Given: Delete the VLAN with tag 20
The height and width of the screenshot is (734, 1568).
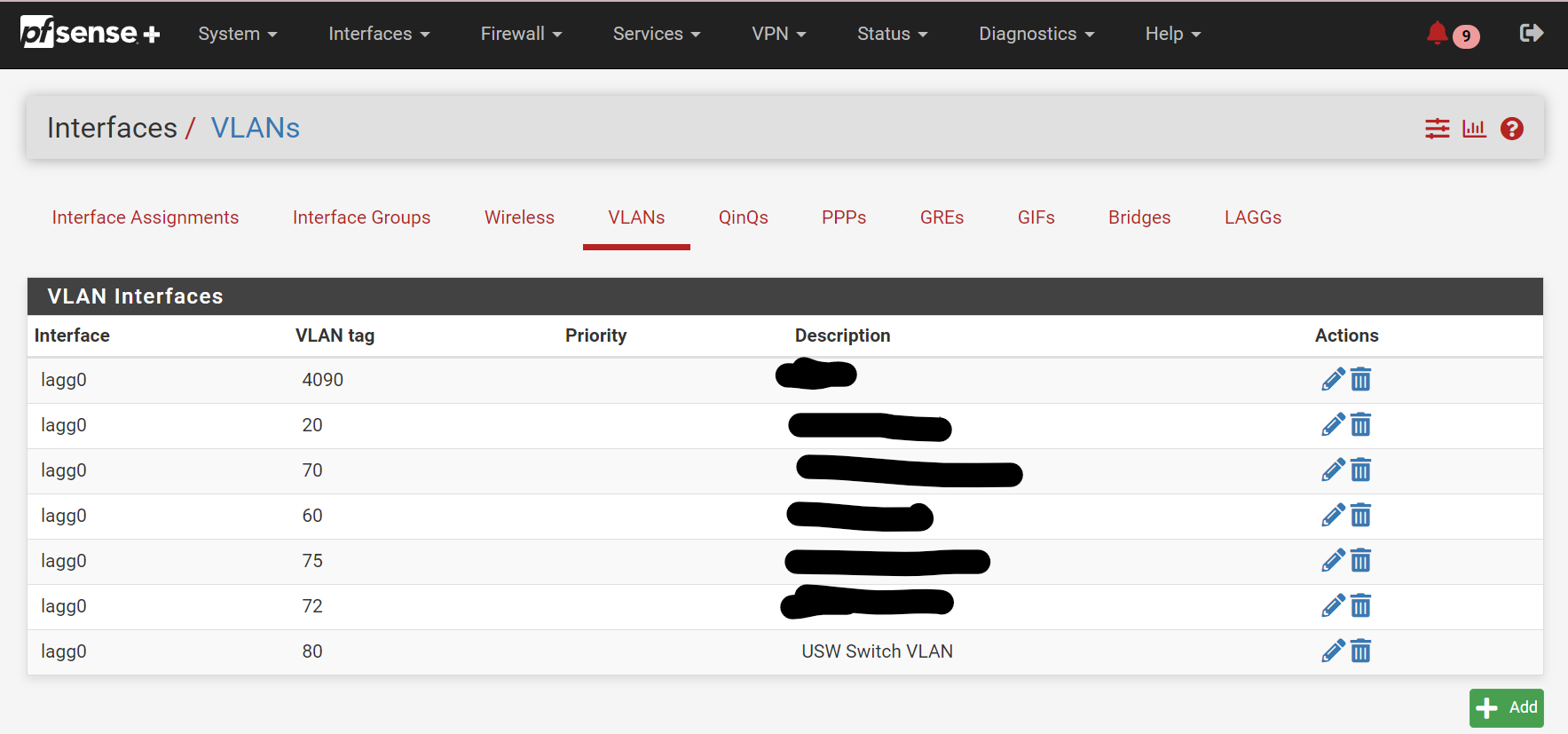Looking at the screenshot, I should 1360,425.
